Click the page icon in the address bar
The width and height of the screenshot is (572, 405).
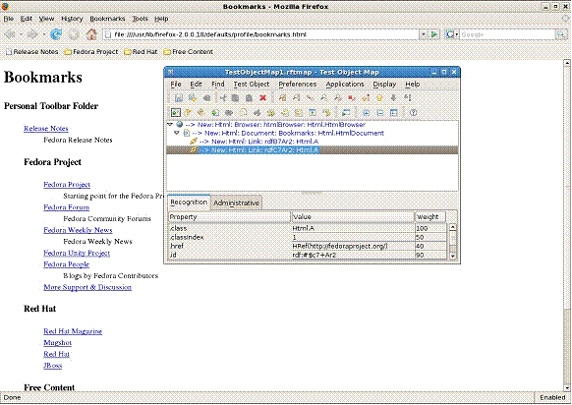(x=107, y=34)
